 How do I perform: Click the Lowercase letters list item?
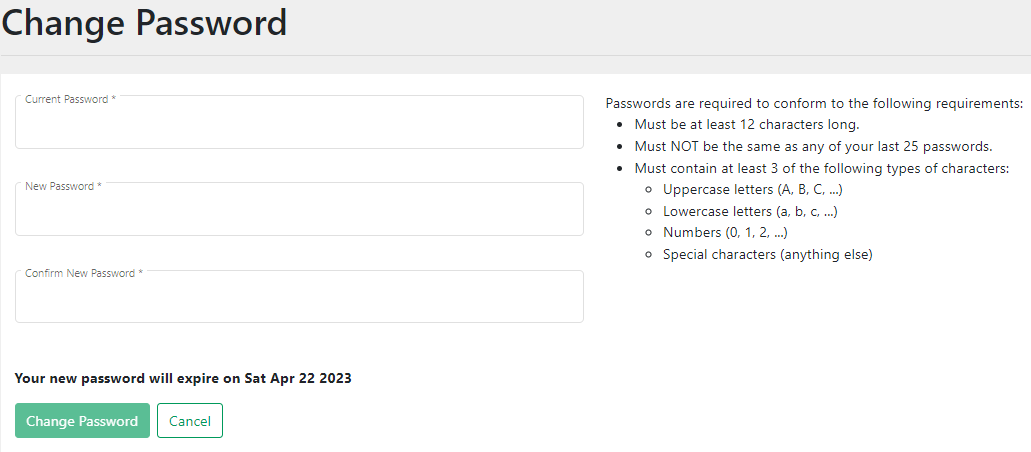[x=750, y=211]
